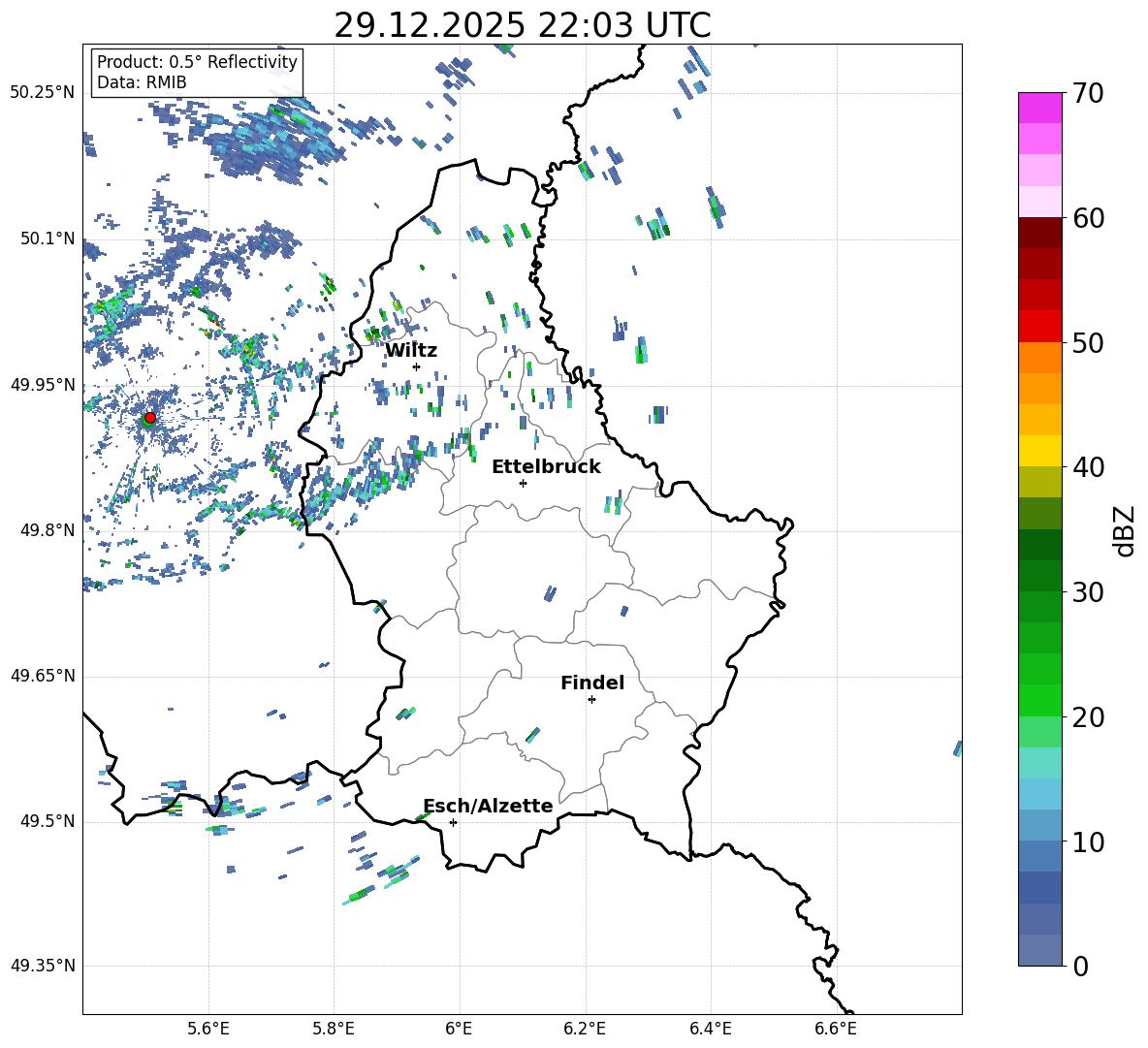Click the Product: 0.5° Reflectivity text
1148x1048 pixels.
[x=197, y=62]
